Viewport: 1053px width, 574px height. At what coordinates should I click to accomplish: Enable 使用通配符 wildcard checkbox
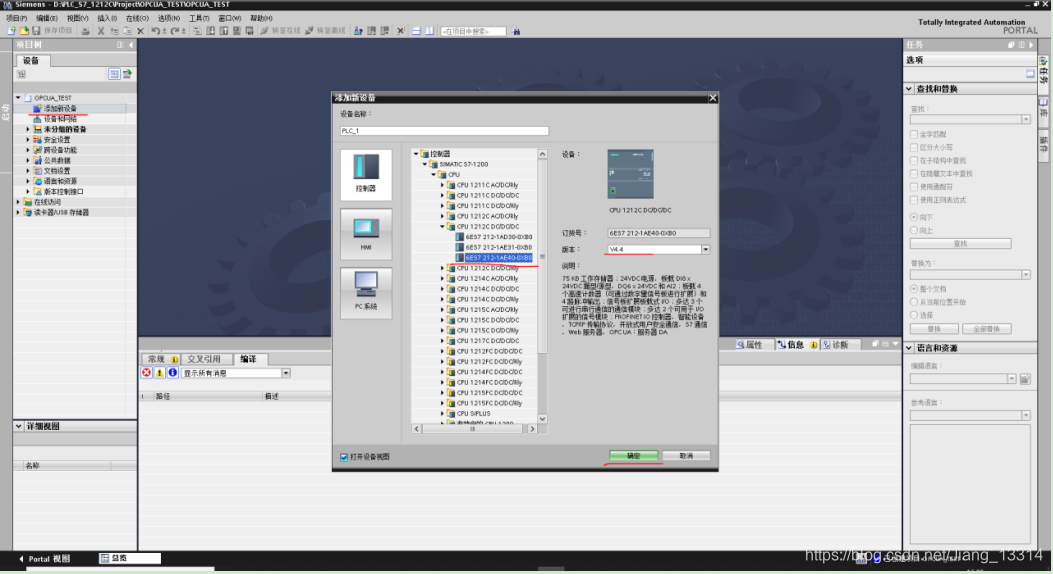tap(914, 187)
